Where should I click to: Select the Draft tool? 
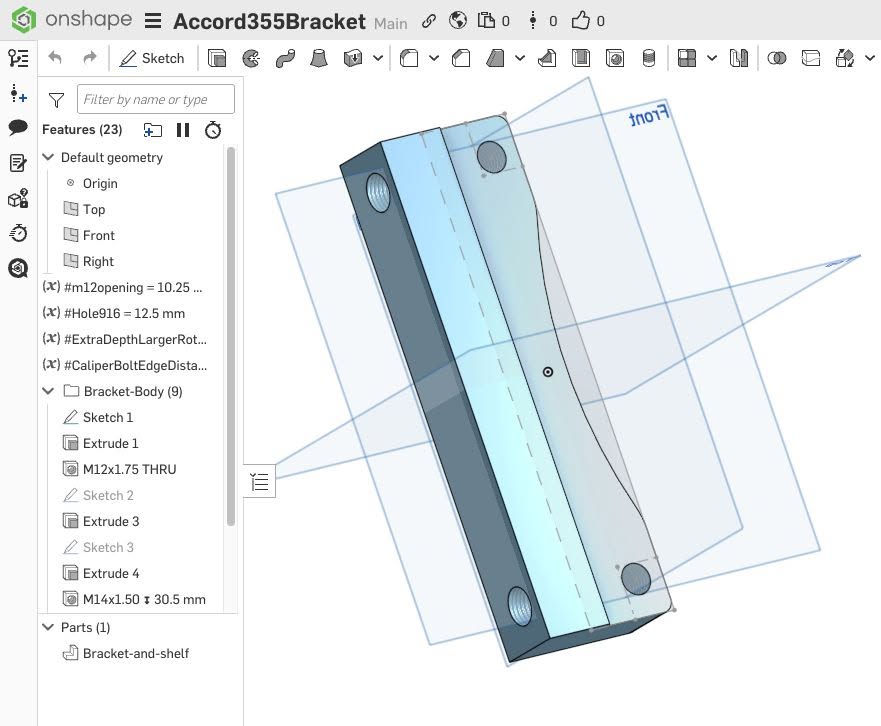[494, 58]
